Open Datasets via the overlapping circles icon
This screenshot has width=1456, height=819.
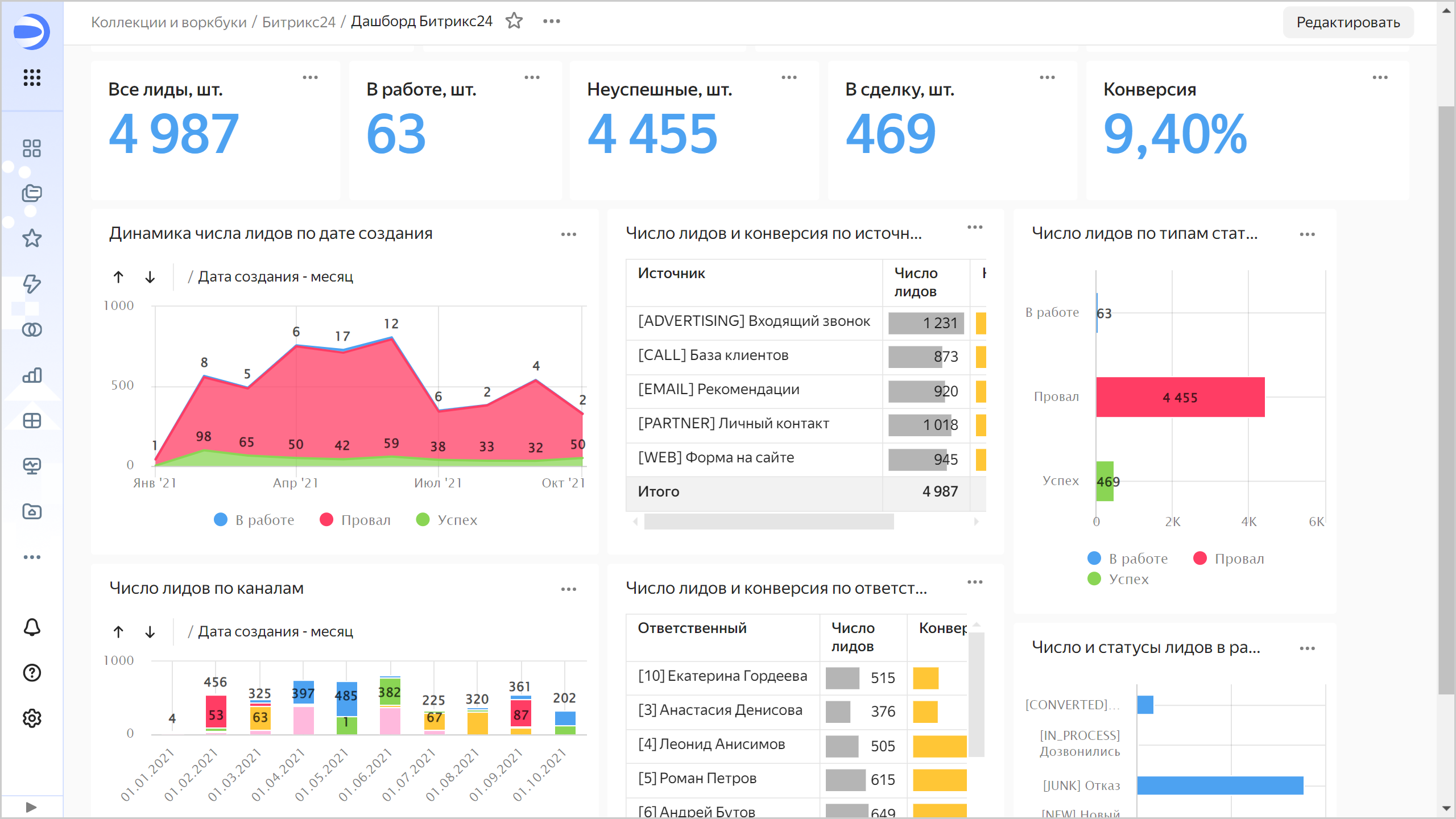point(32,330)
